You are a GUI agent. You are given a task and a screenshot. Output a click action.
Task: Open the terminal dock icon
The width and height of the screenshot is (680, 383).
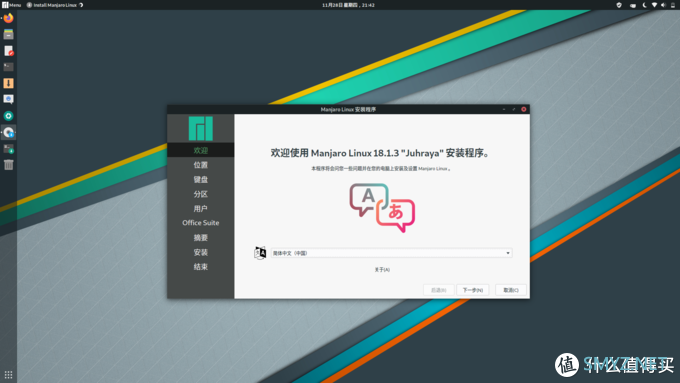coord(8,67)
